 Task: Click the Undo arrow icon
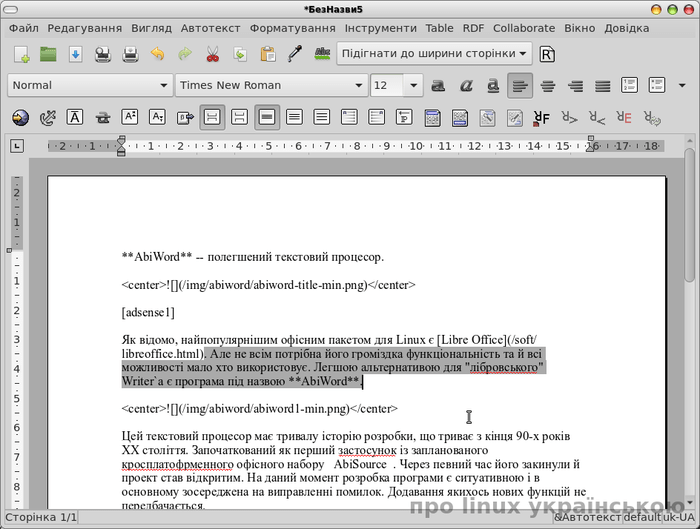coord(157,54)
